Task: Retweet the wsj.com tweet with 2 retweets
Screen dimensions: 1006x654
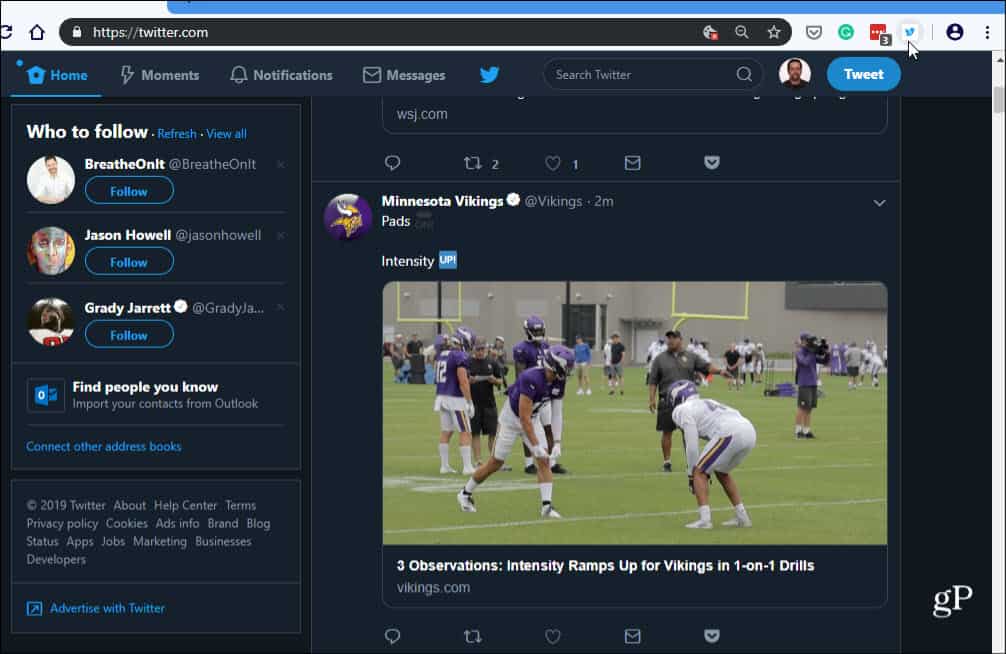Action: pyautogui.click(x=473, y=163)
